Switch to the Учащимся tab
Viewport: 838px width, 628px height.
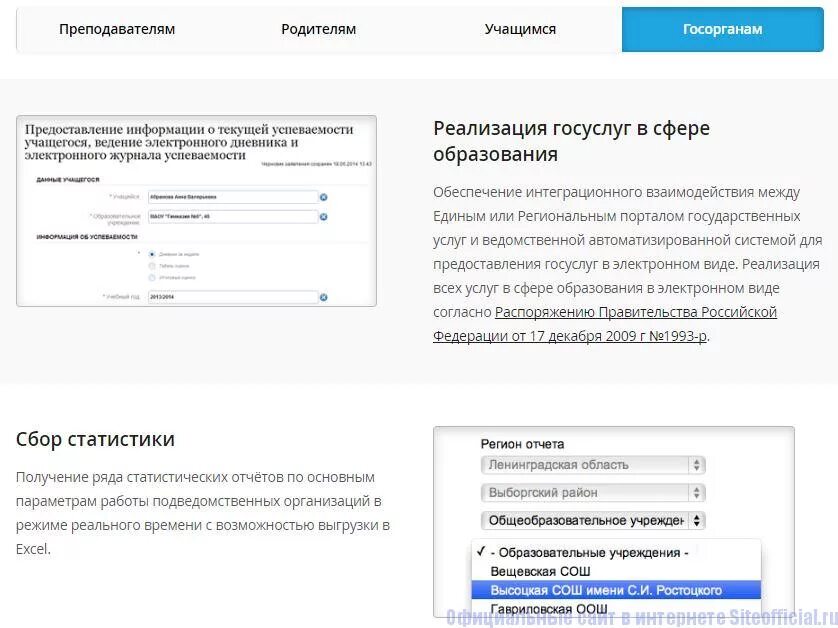(x=519, y=29)
